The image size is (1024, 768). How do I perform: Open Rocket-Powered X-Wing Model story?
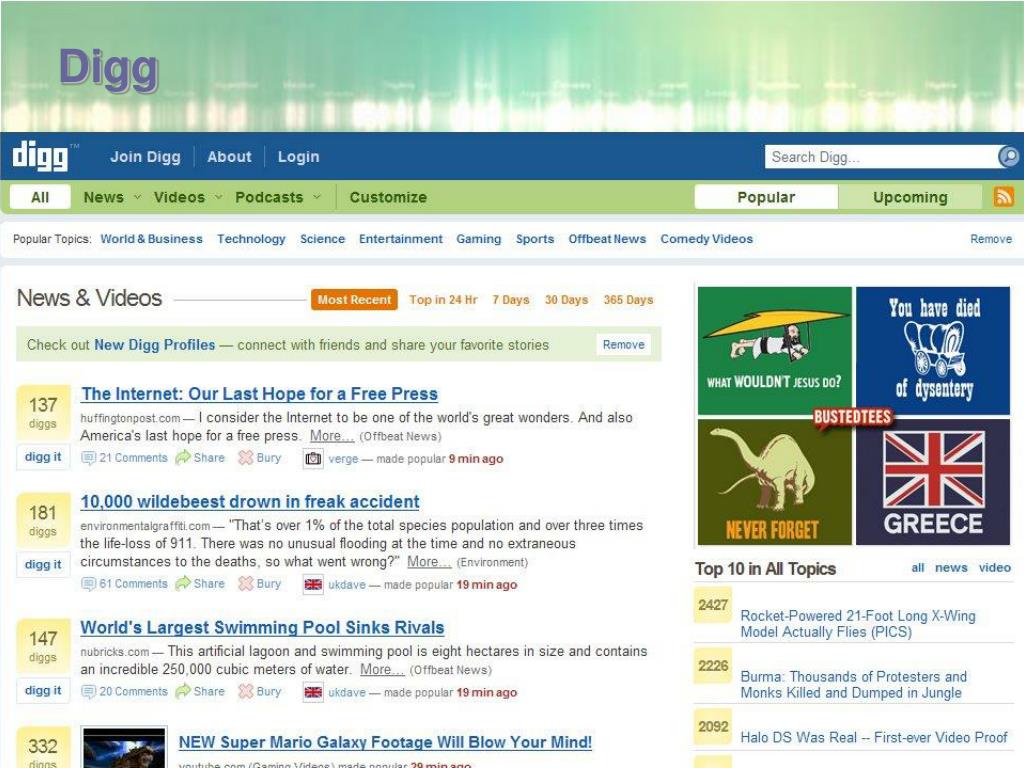(x=857, y=624)
